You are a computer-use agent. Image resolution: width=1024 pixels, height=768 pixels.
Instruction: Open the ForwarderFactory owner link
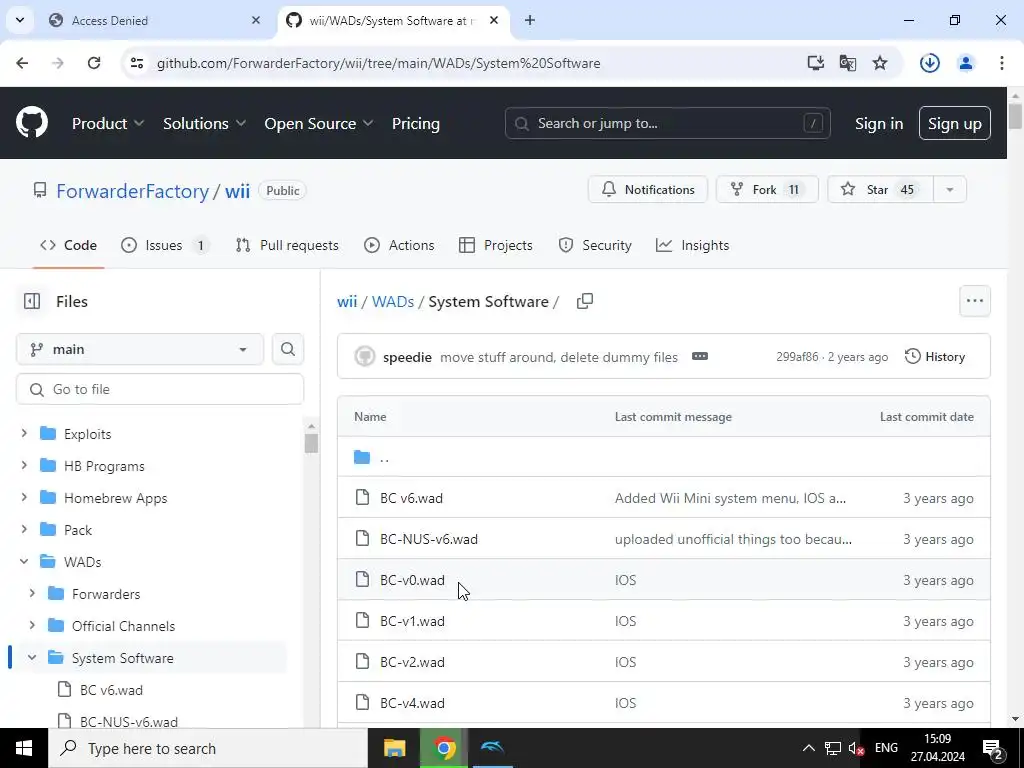tap(132, 191)
